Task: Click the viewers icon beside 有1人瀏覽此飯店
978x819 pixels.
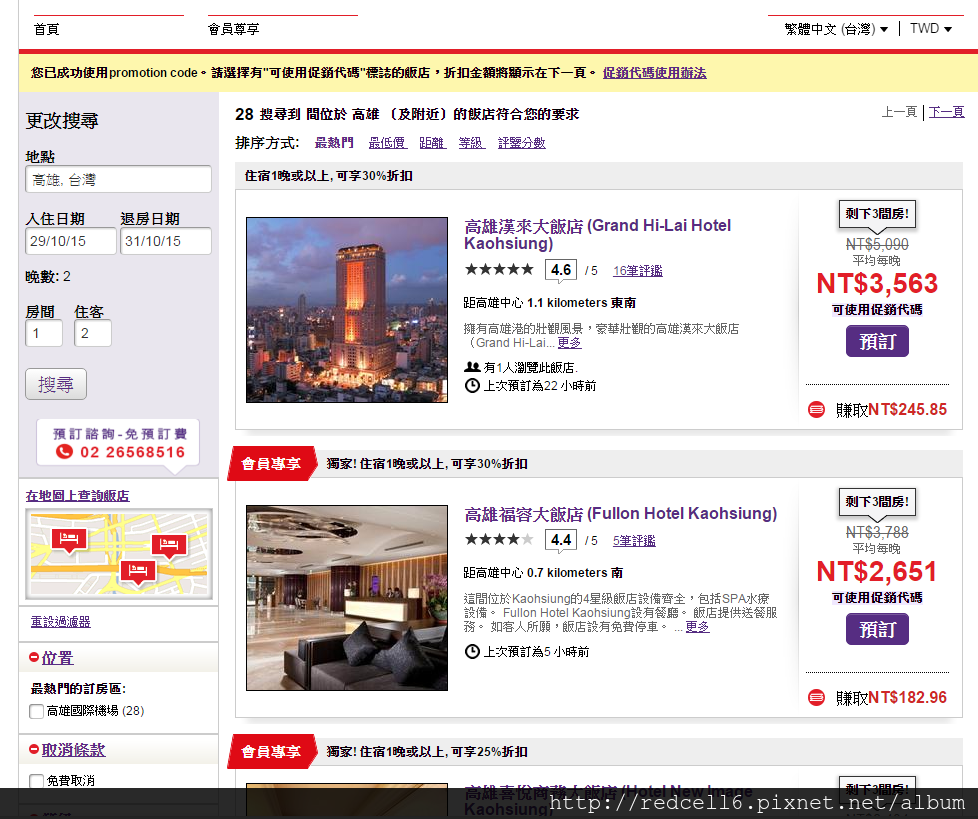Action: 472,367
